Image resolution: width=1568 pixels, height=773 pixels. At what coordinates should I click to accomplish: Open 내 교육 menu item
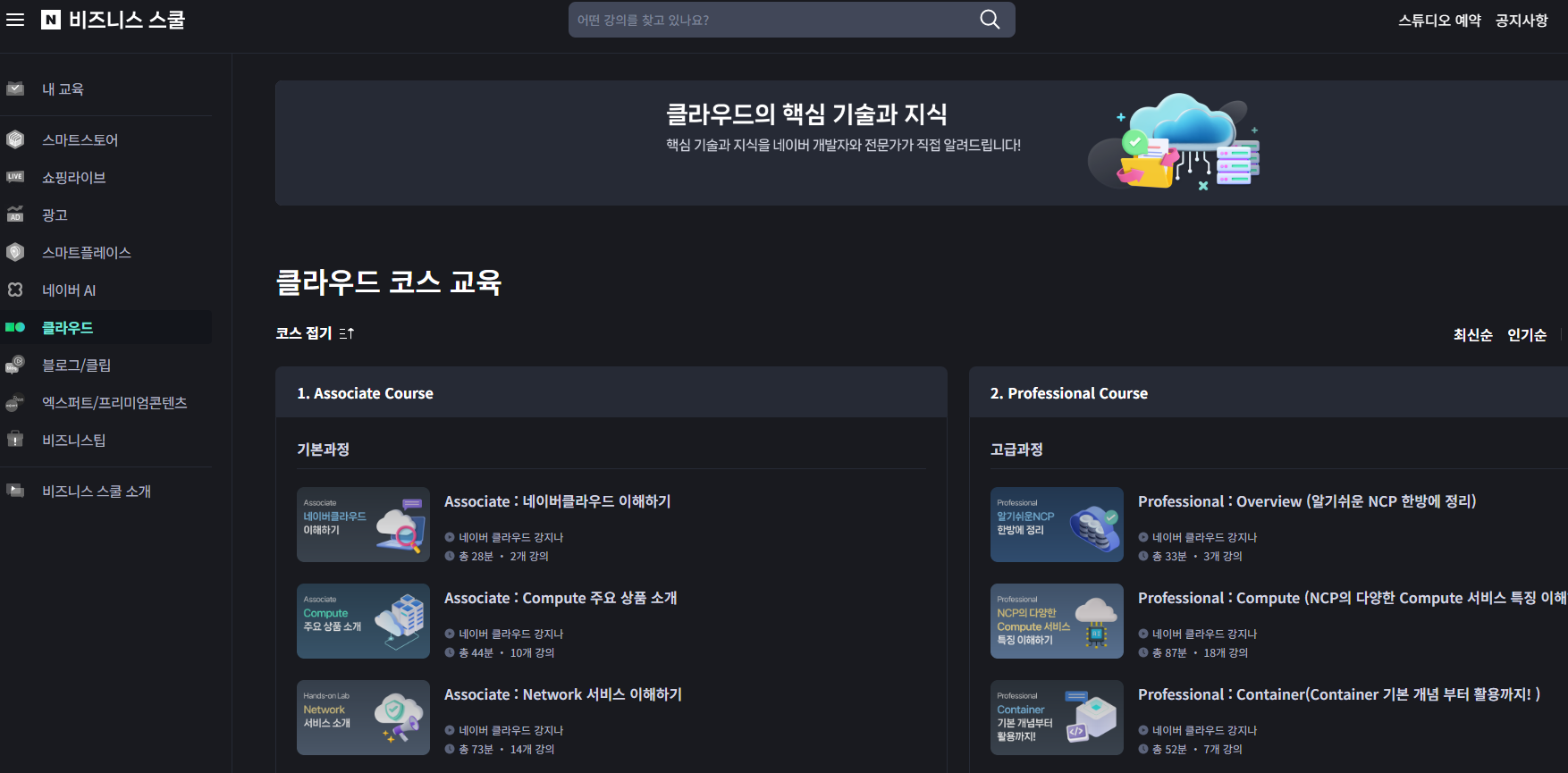[x=63, y=89]
